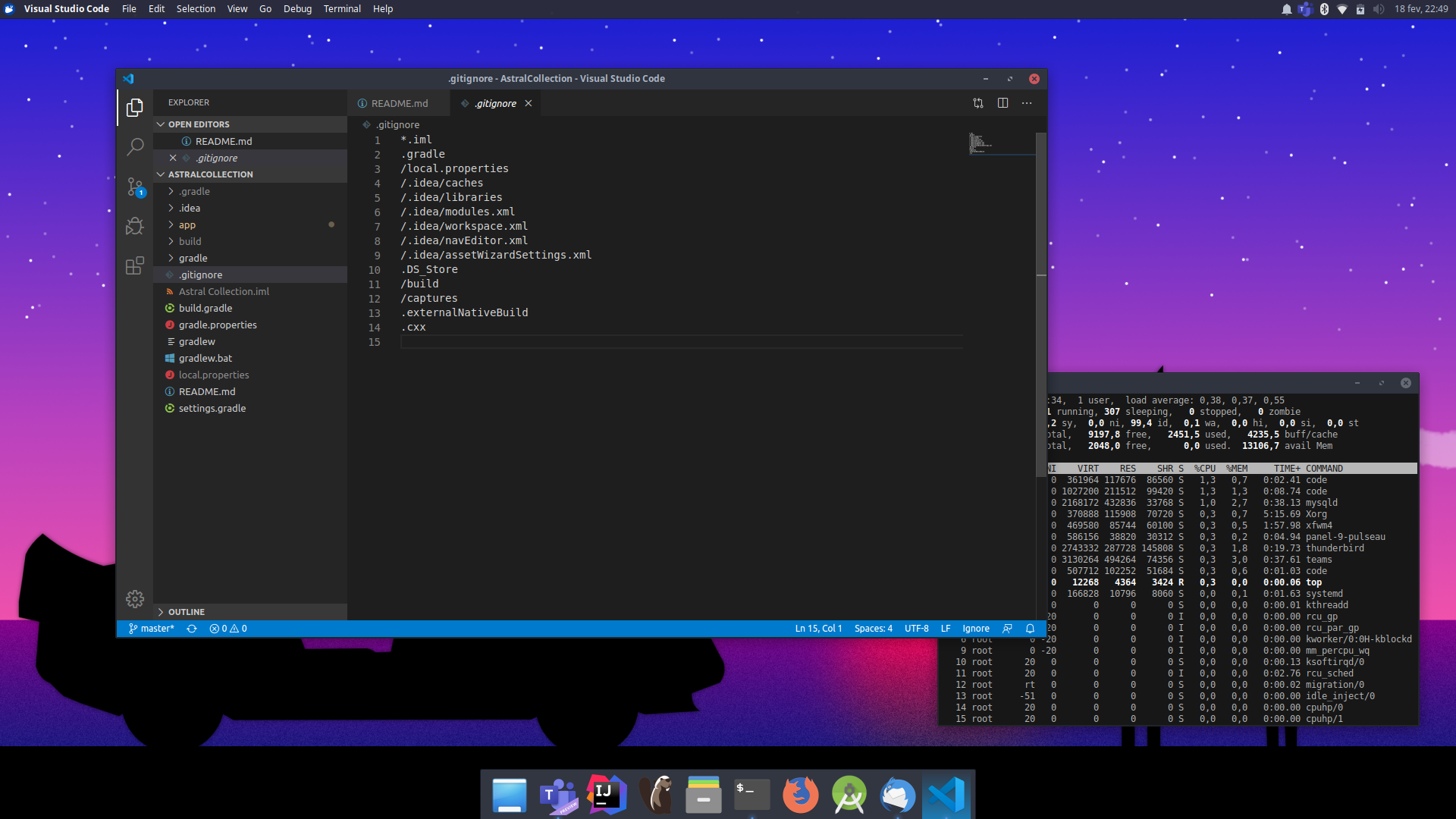Click the .gitignore breadcrumb above the editor
The image size is (1456, 819).
391,125
